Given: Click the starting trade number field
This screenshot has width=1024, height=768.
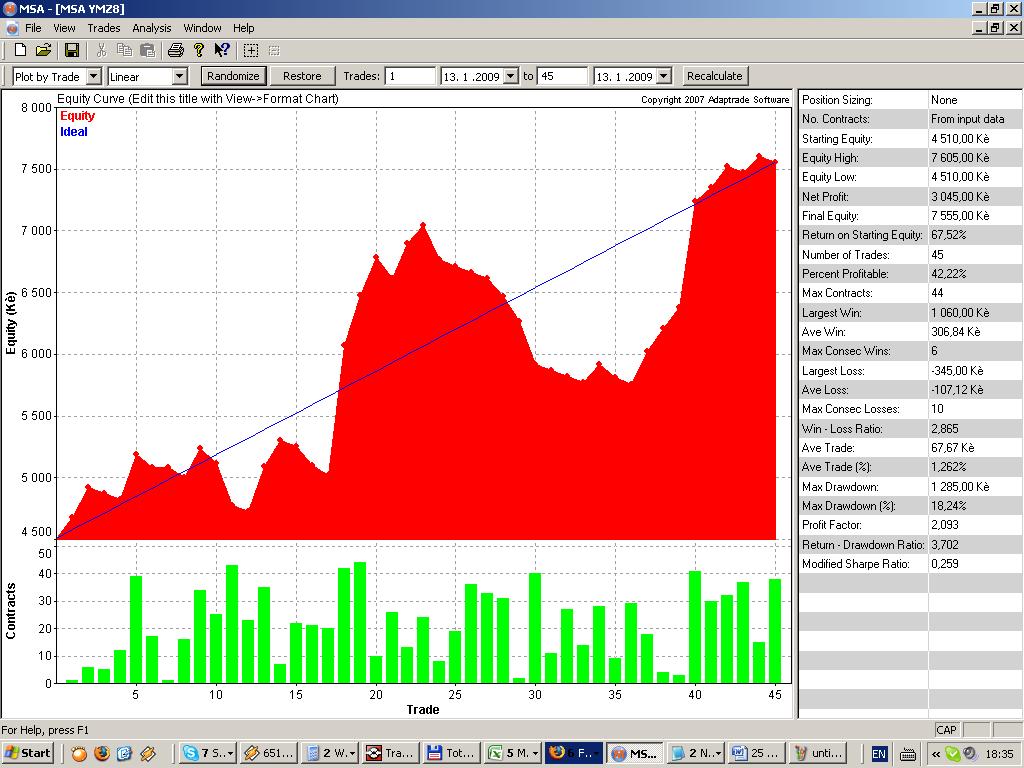Looking at the screenshot, I should point(410,76).
